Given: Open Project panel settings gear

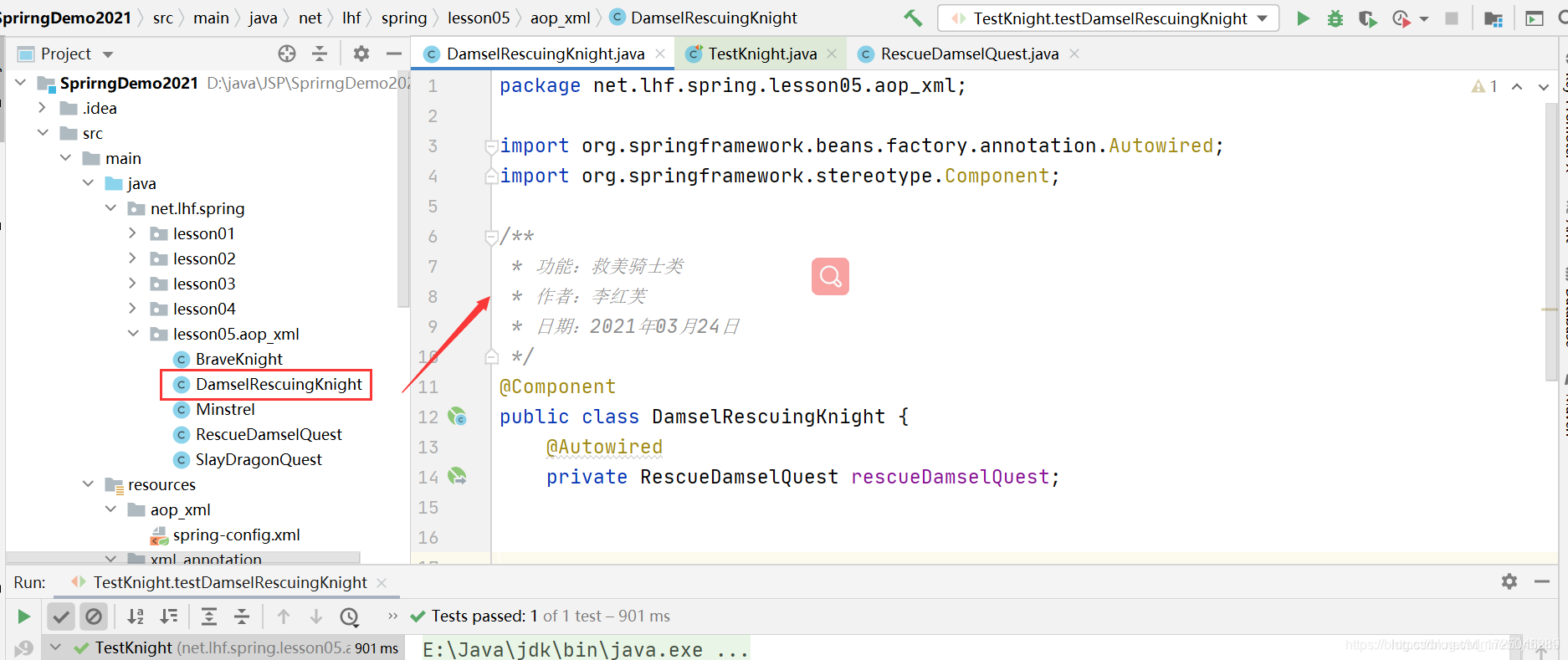Looking at the screenshot, I should (x=361, y=54).
